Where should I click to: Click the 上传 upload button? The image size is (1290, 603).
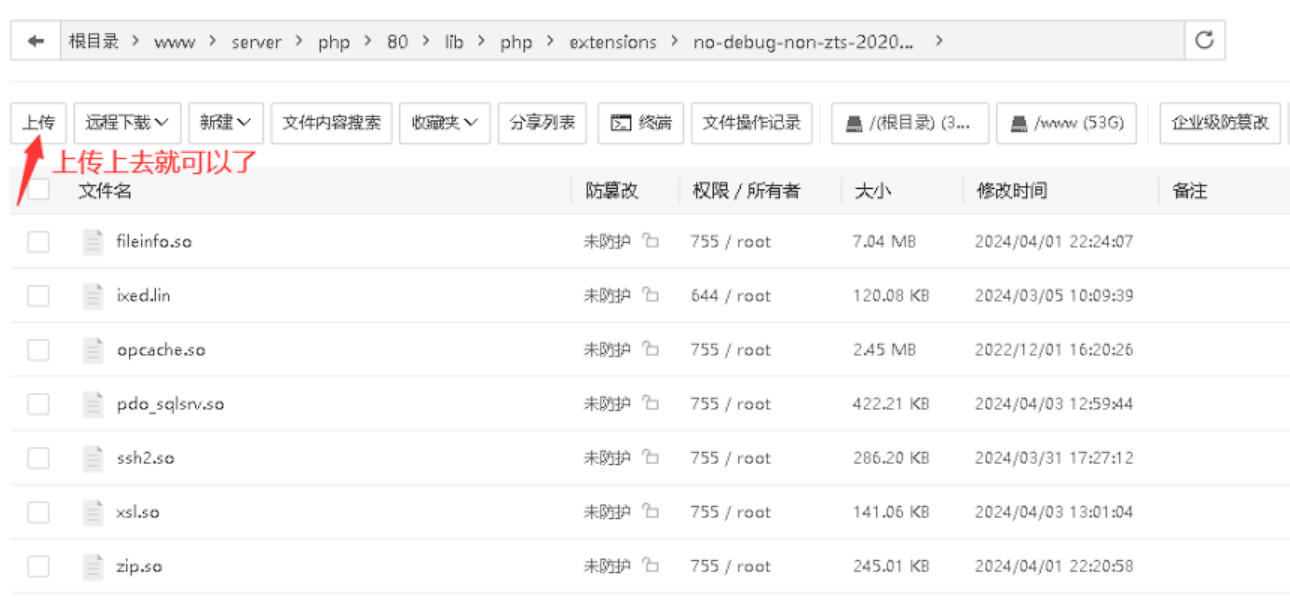(38, 123)
